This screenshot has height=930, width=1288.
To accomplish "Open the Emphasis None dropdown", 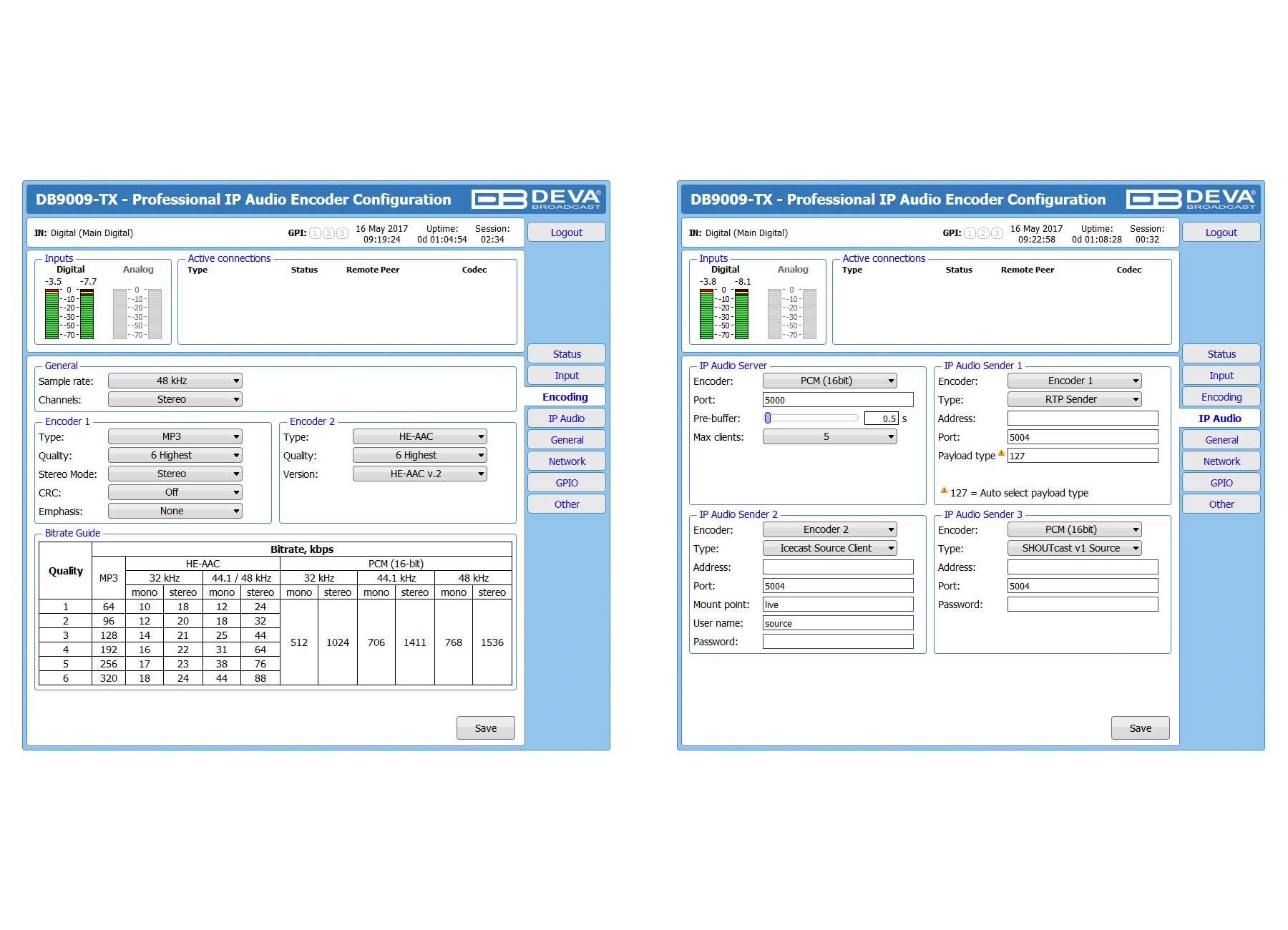I will [175, 511].
